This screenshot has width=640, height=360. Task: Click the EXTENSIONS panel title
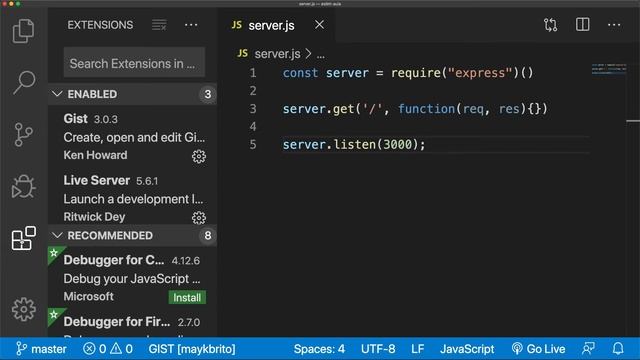100,25
